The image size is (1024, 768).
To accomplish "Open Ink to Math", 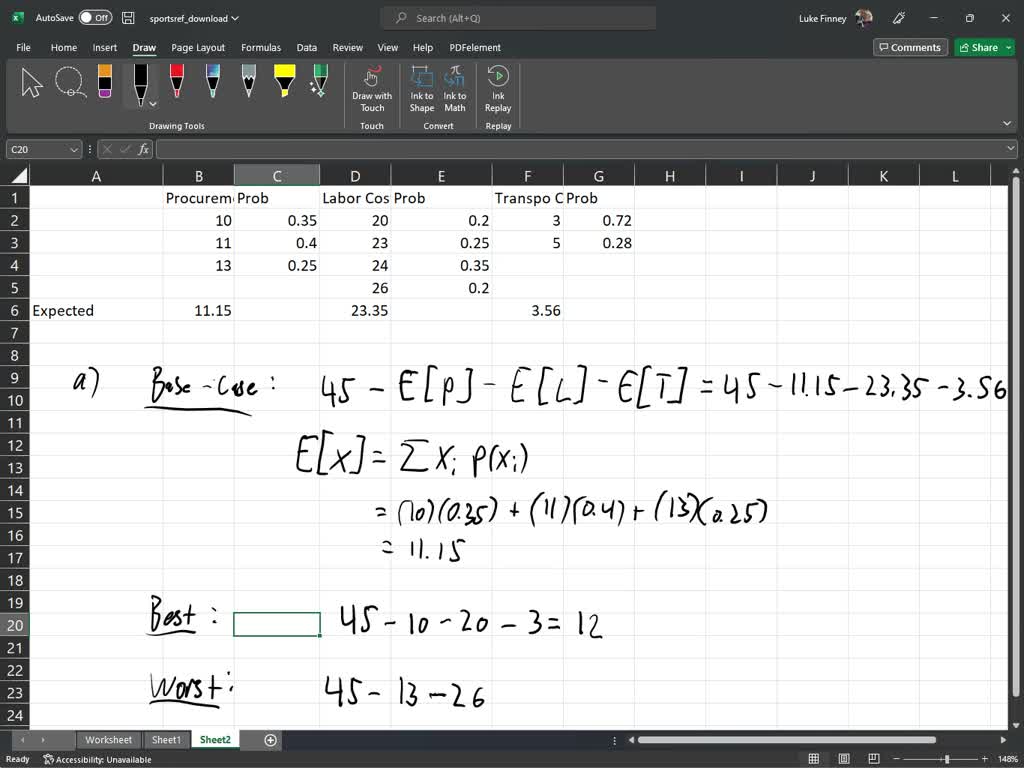I will click(455, 89).
